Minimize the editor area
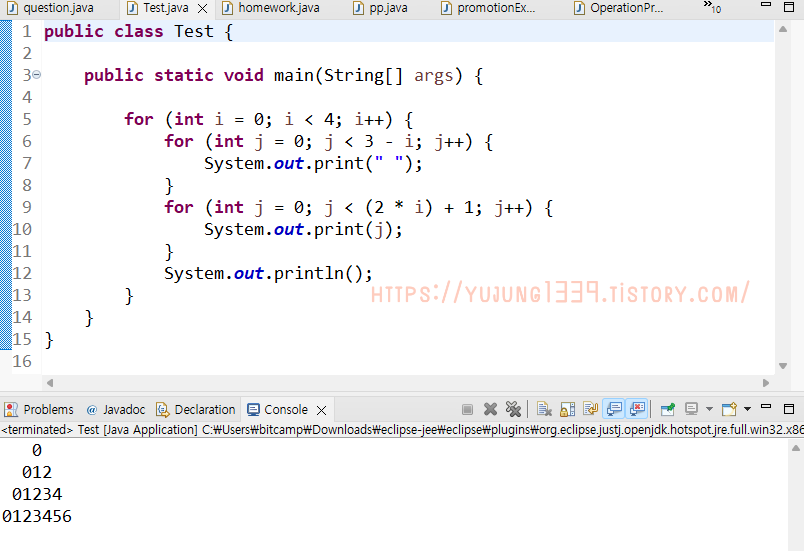Image resolution: width=804 pixels, height=551 pixels. [766, 5]
